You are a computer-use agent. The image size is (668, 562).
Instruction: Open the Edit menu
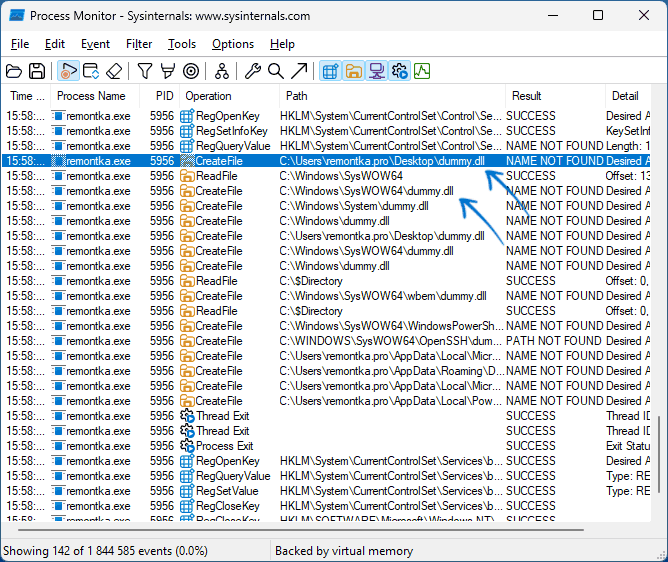coord(55,44)
